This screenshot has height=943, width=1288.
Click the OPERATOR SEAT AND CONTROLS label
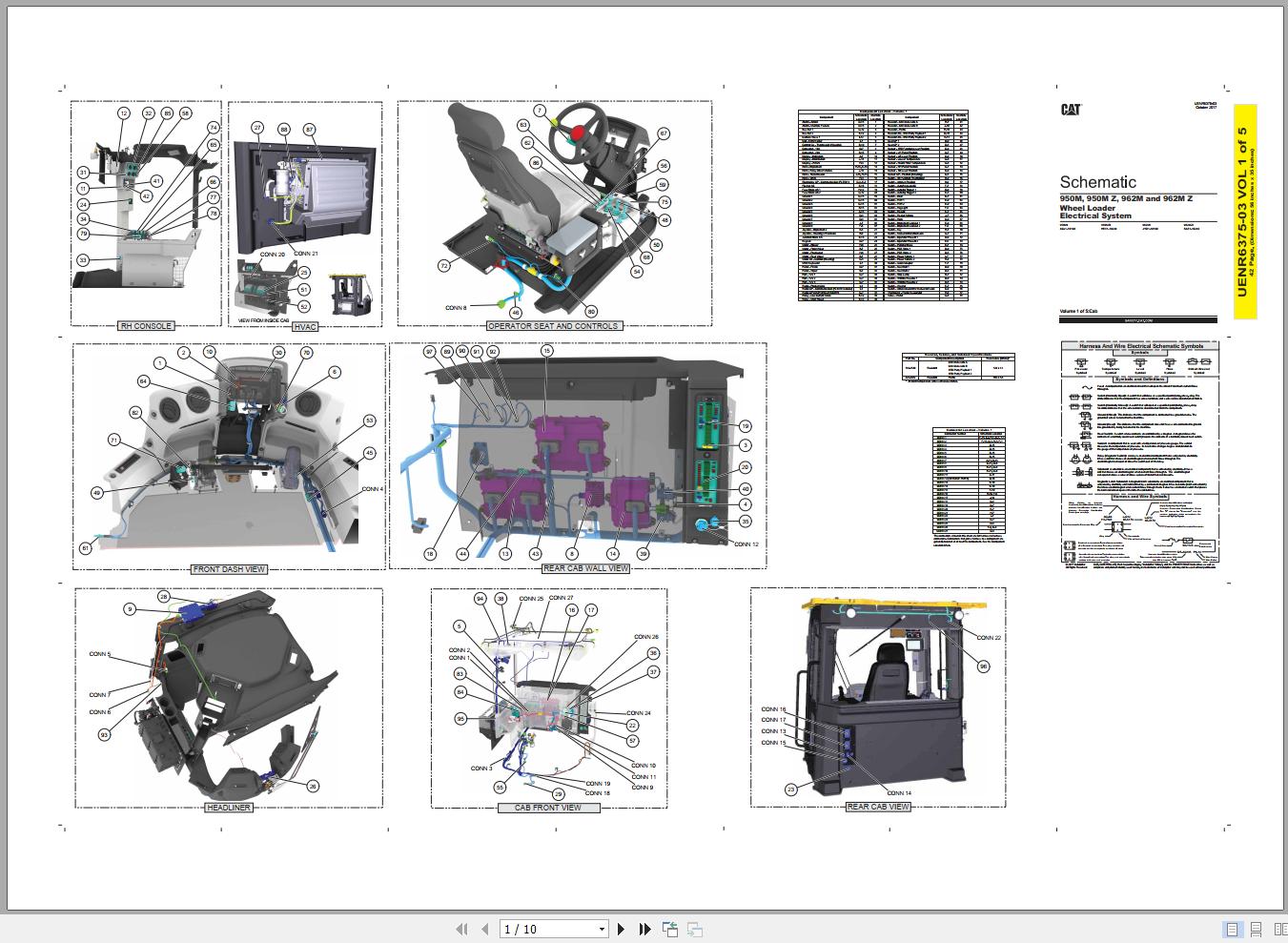(554, 325)
